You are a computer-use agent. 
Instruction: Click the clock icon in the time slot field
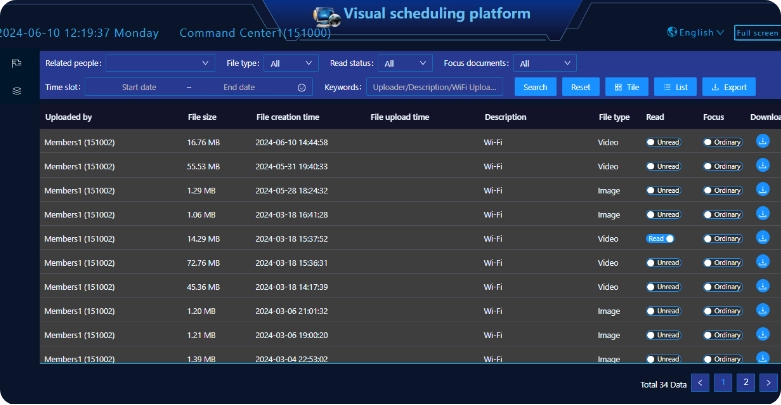tap(301, 87)
